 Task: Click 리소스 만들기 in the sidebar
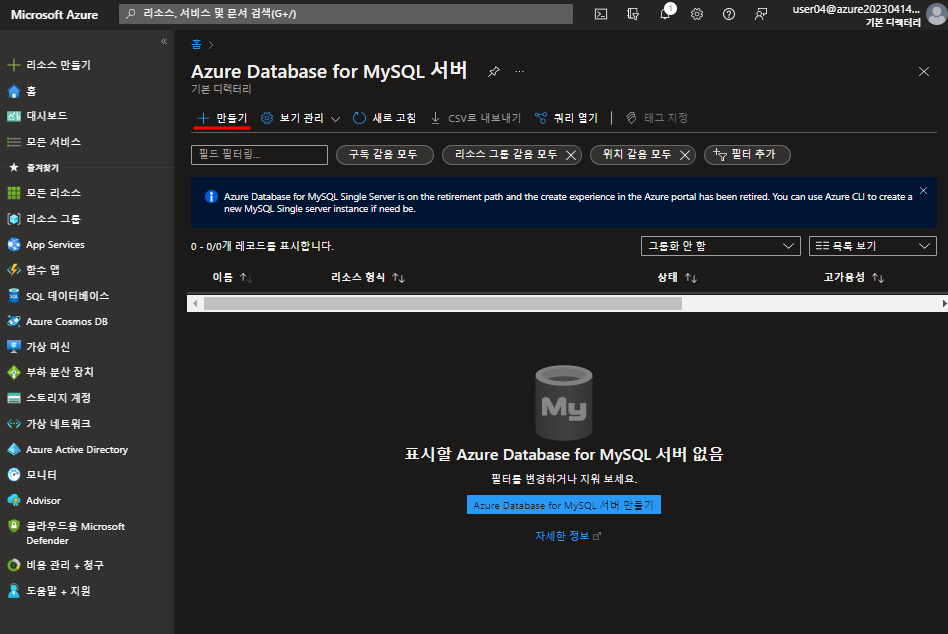(58, 65)
